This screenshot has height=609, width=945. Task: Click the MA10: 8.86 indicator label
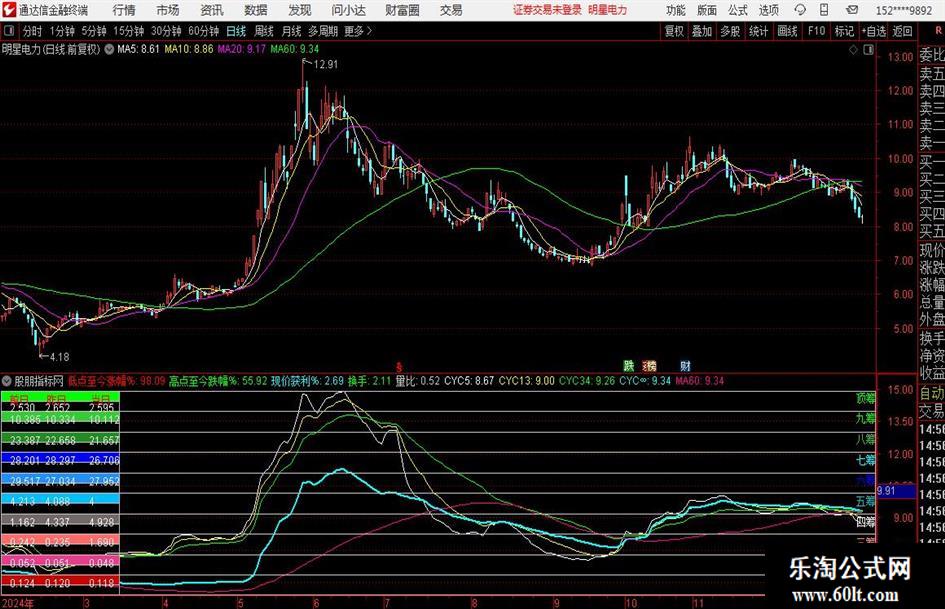[189, 49]
